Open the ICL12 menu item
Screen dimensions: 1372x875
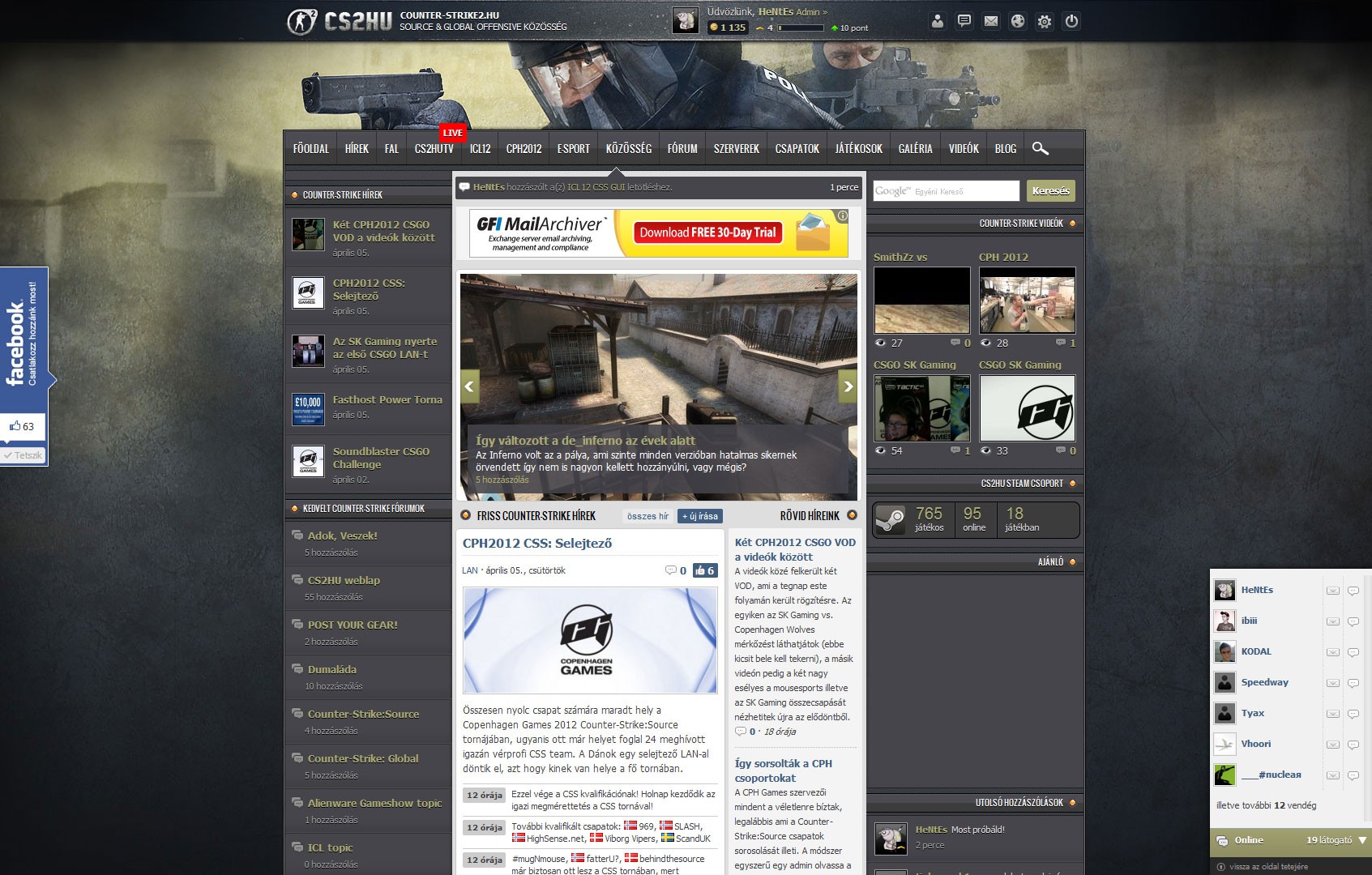tap(480, 148)
